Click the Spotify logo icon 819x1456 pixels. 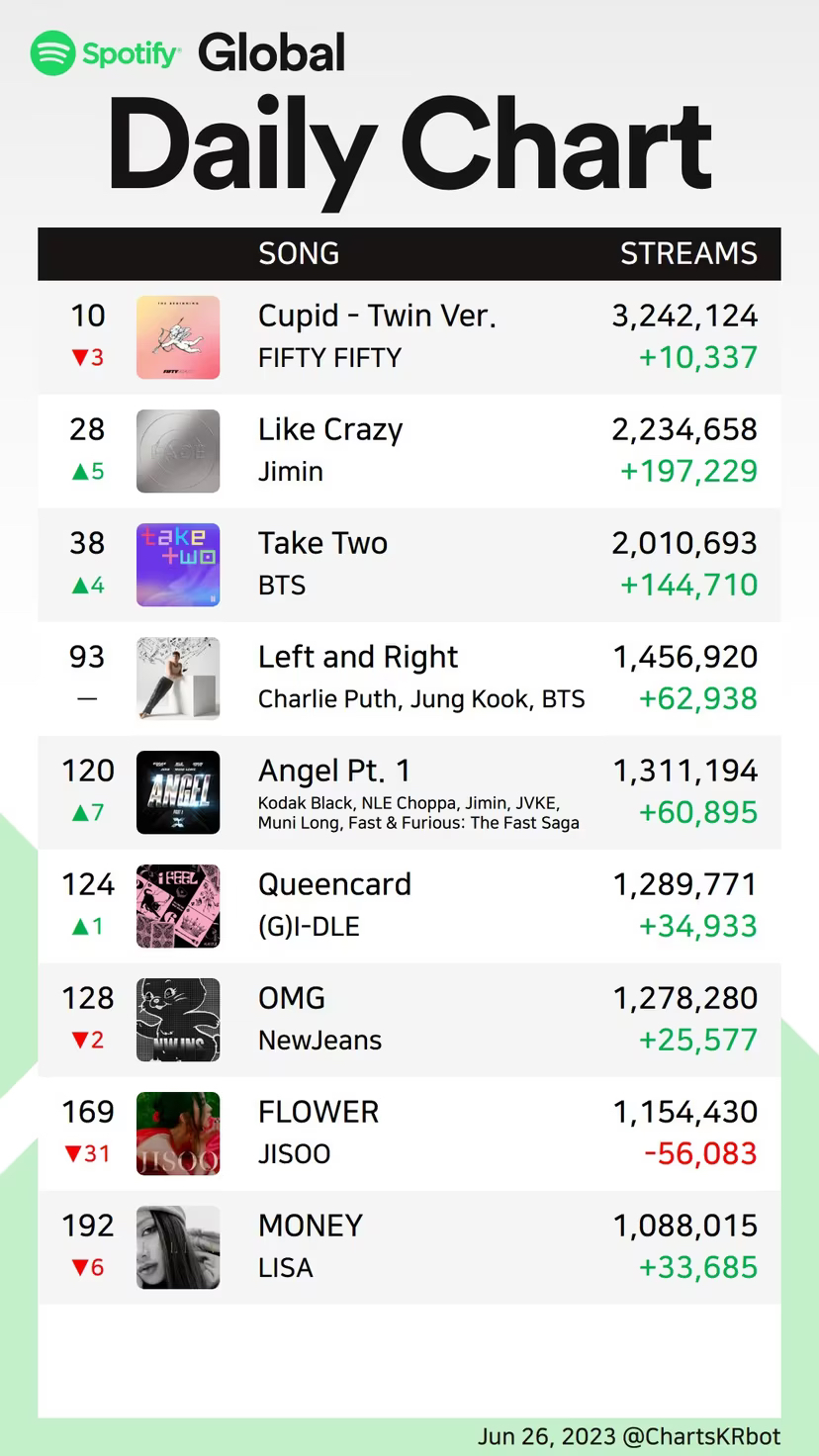(x=53, y=53)
